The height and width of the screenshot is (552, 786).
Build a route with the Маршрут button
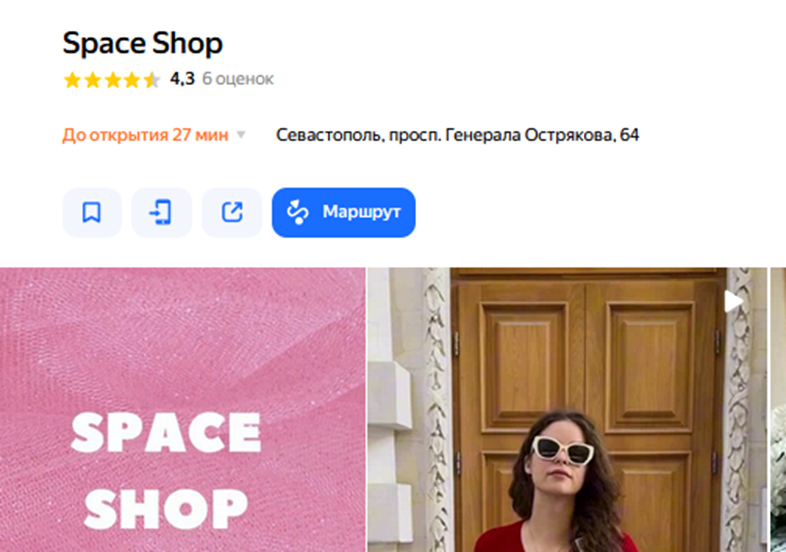[343, 213]
